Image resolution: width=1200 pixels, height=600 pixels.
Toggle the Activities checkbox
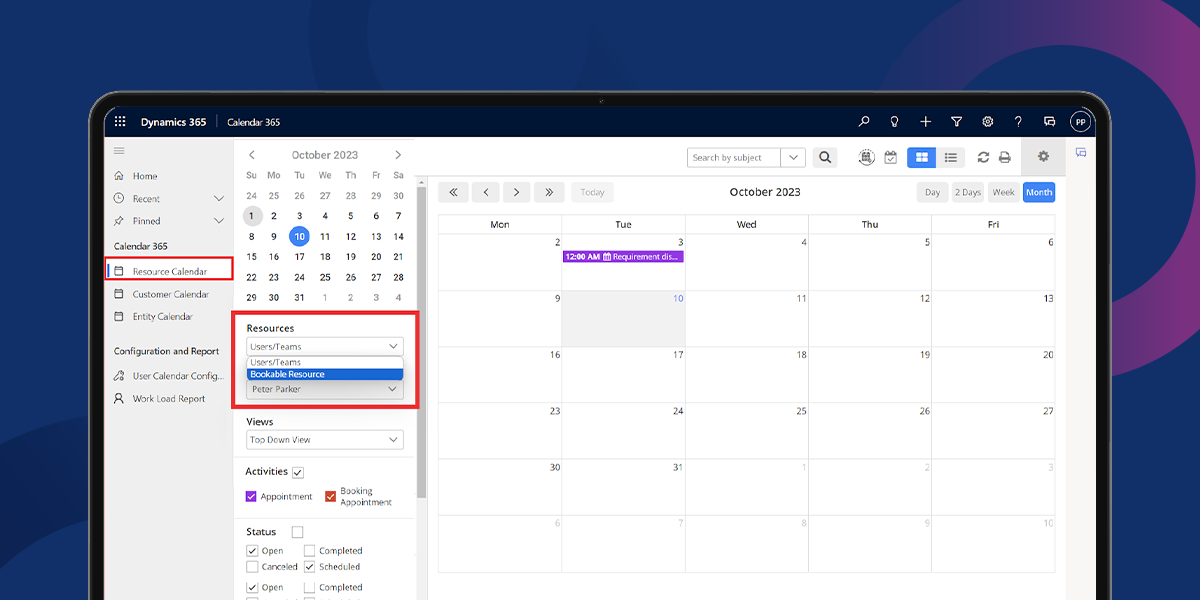(x=298, y=472)
